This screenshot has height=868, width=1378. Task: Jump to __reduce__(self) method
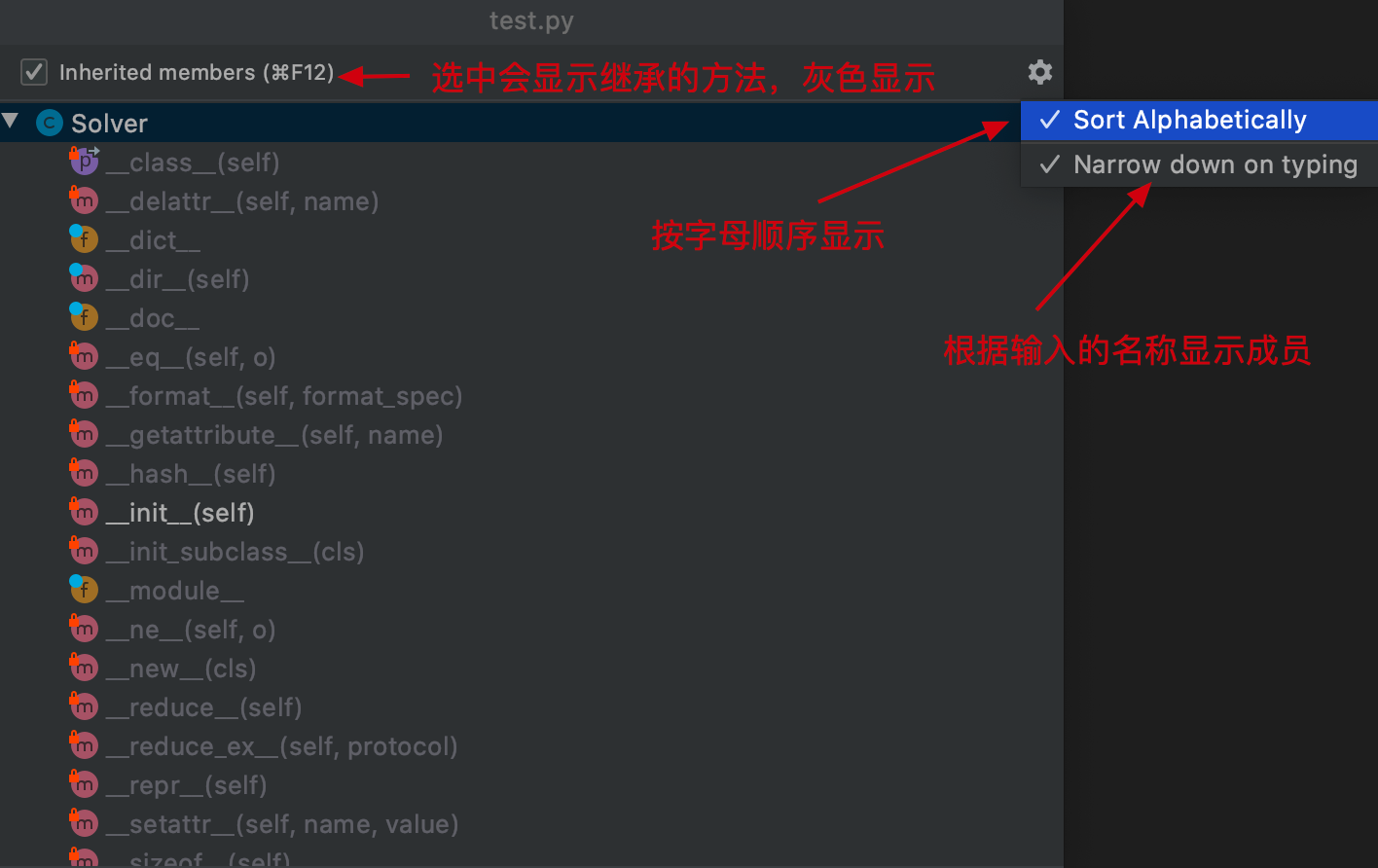pos(203,707)
